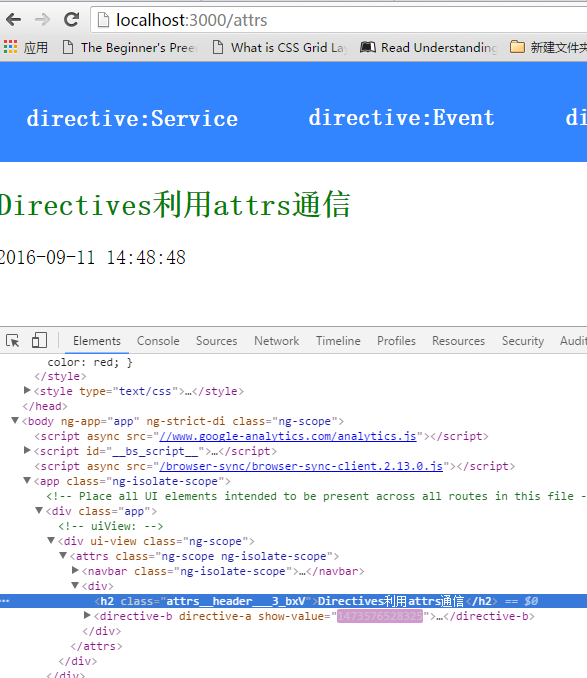
Task: Expand directive-b directive-a node
Action: pyautogui.click(x=87, y=615)
